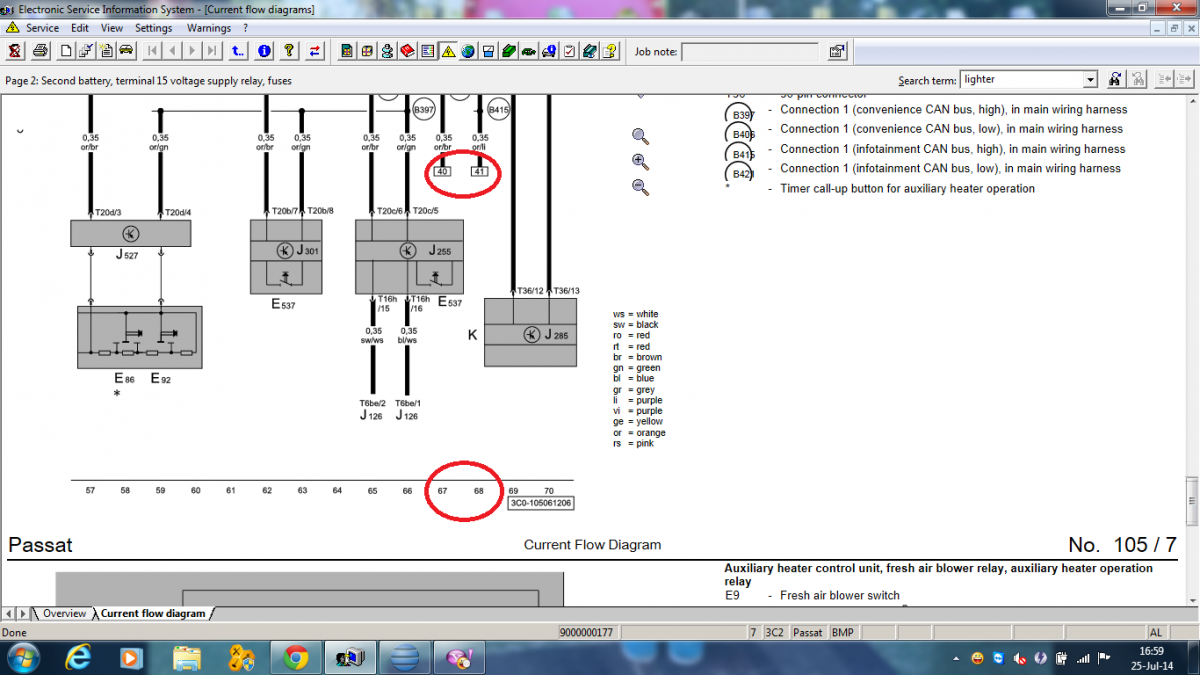The width and height of the screenshot is (1200, 675).
Task: Click the 'ws = white' legend entry
Action: 636,314
